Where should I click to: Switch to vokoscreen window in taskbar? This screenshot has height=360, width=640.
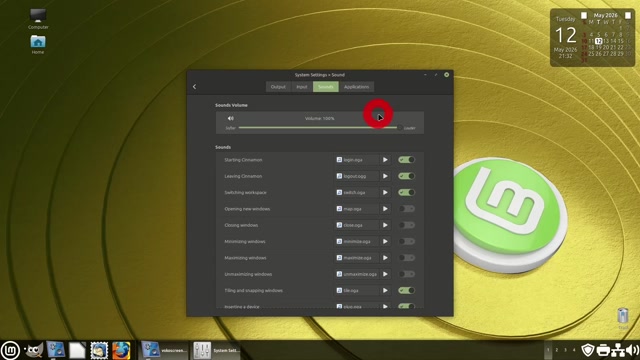(164, 350)
